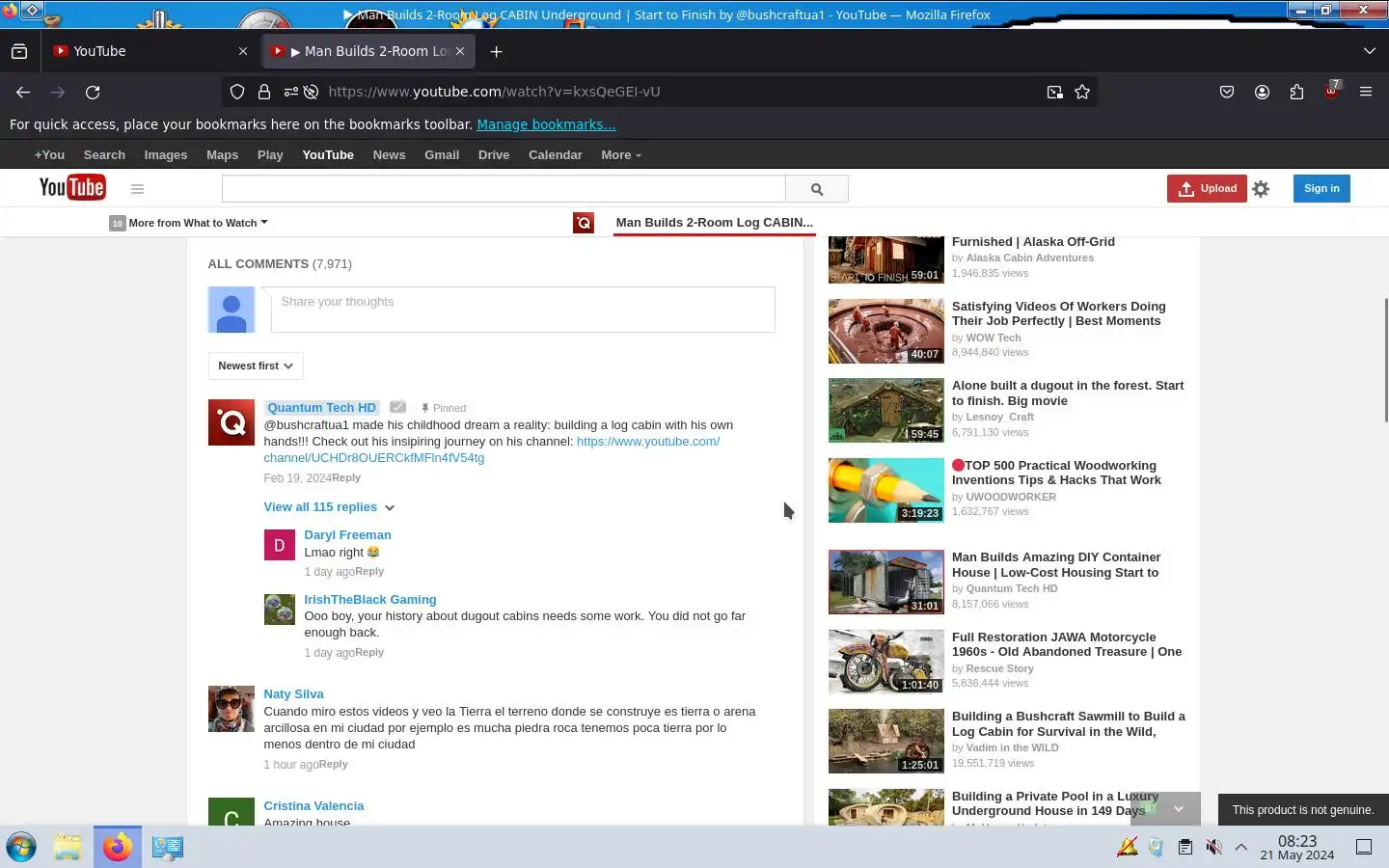The height and width of the screenshot is (868, 1389).
Task: Click the Share your thoughts comment box
Action: point(523,310)
